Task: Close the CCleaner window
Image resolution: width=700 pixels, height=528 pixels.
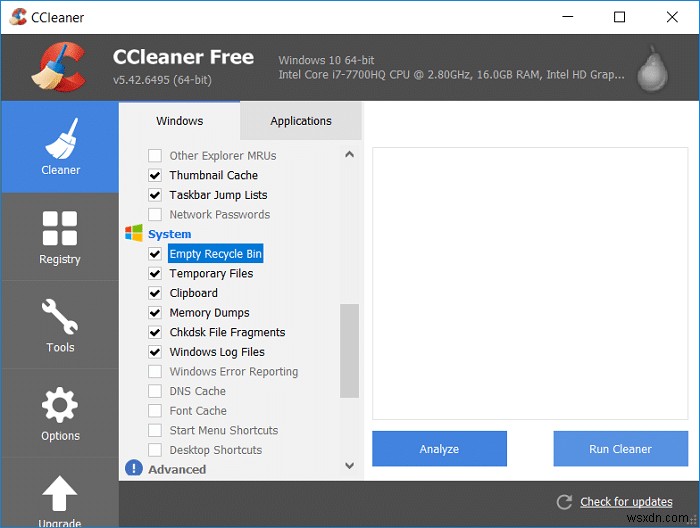Action: (672, 17)
